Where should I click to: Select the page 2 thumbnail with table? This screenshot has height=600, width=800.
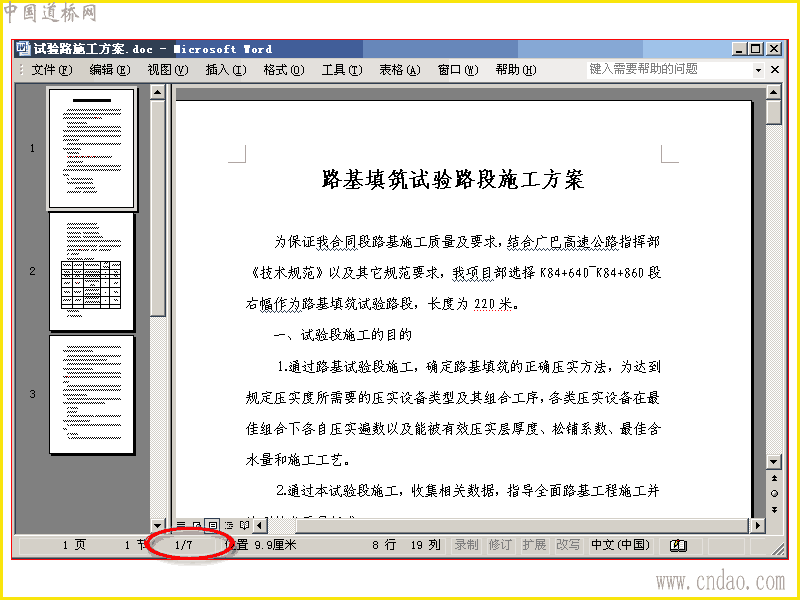(92, 271)
